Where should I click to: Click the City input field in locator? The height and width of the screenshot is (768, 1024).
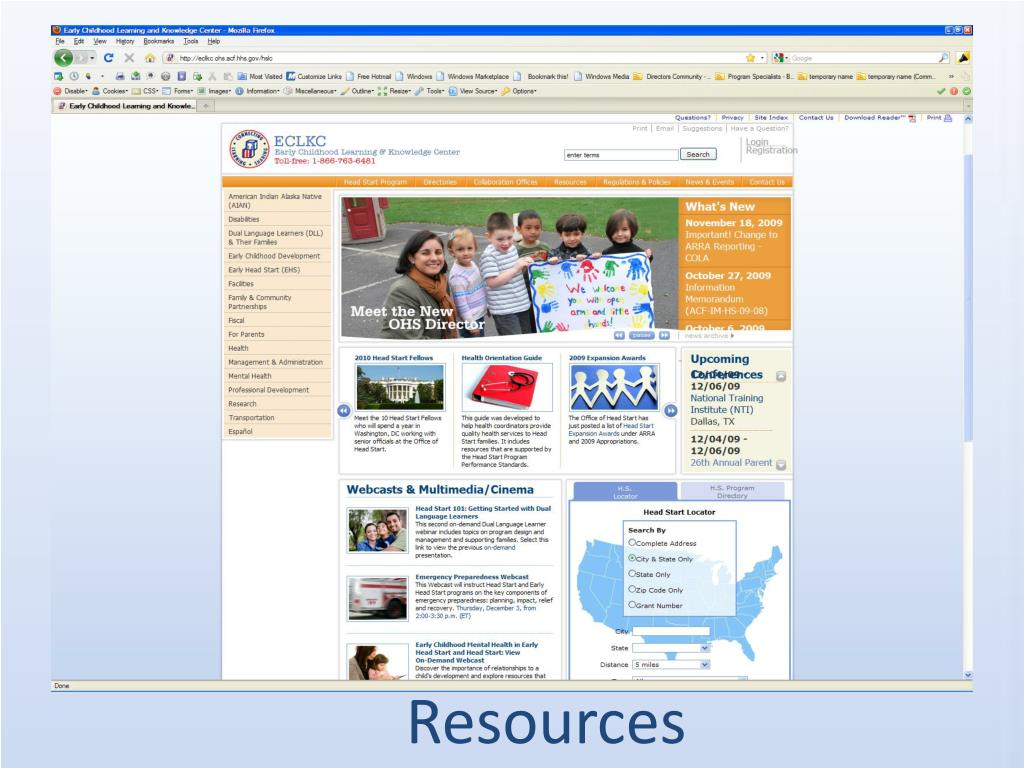[671, 631]
